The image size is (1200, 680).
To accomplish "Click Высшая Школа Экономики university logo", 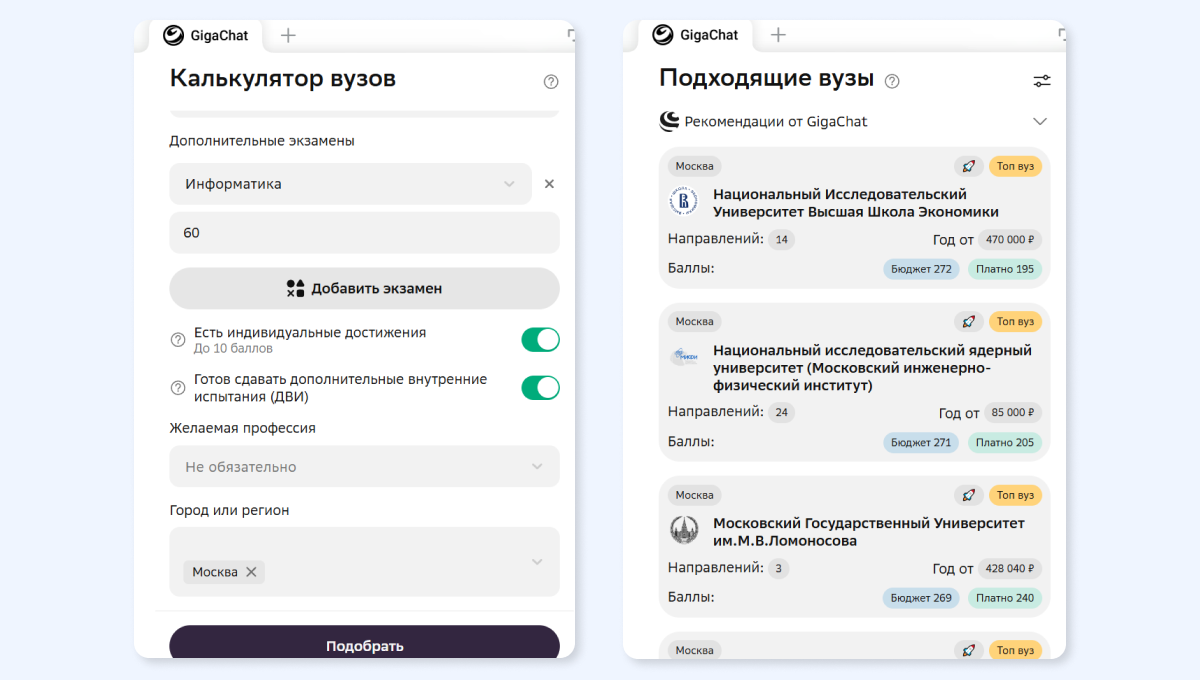I will (x=684, y=202).
